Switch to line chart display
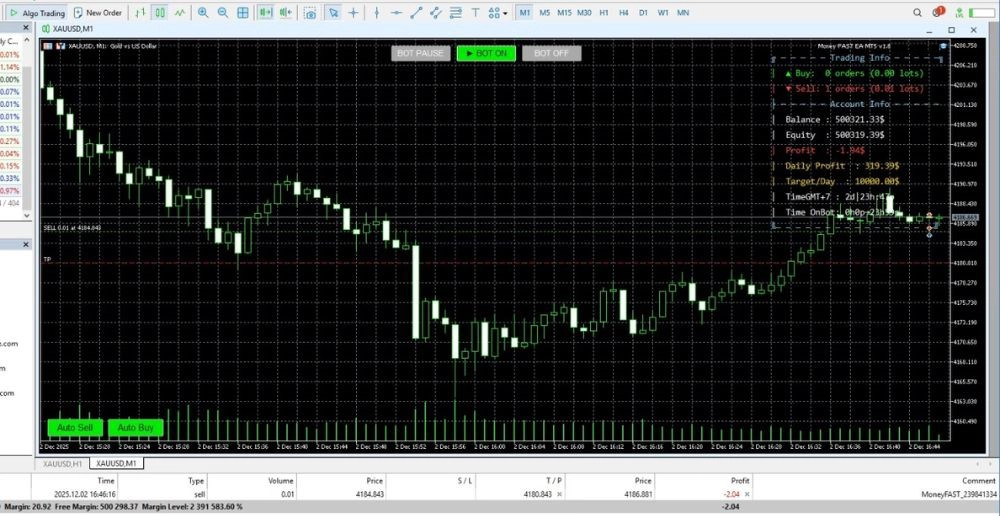The image size is (1000, 516). 179,13
